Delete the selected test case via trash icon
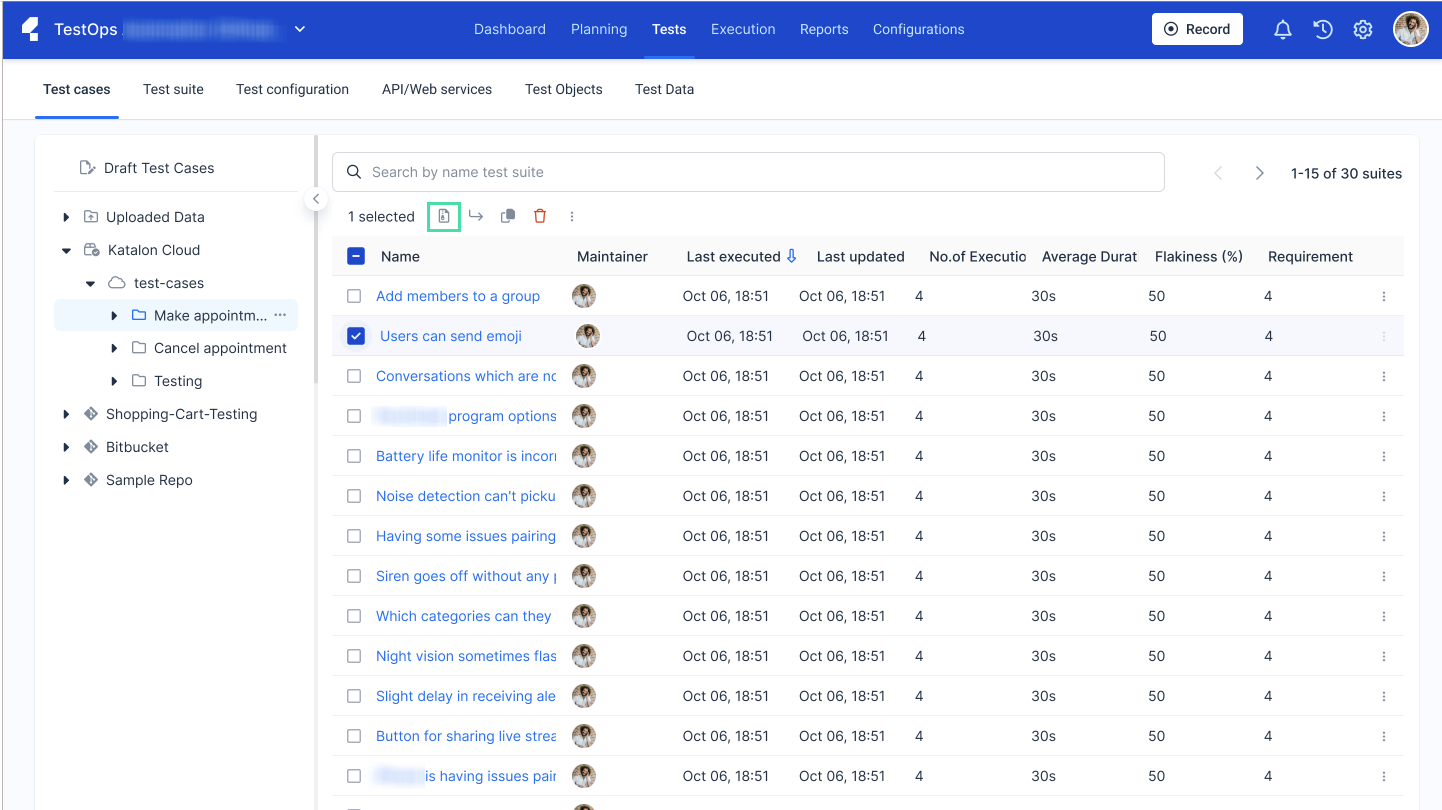The height and width of the screenshot is (810, 1442). (x=540, y=216)
